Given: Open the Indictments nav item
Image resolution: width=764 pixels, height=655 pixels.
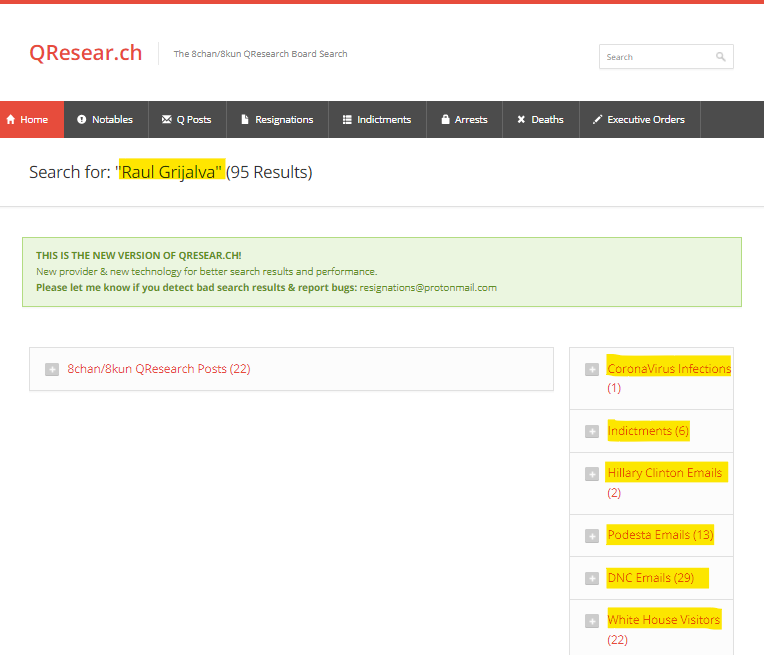Looking at the screenshot, I should (377, 119).
